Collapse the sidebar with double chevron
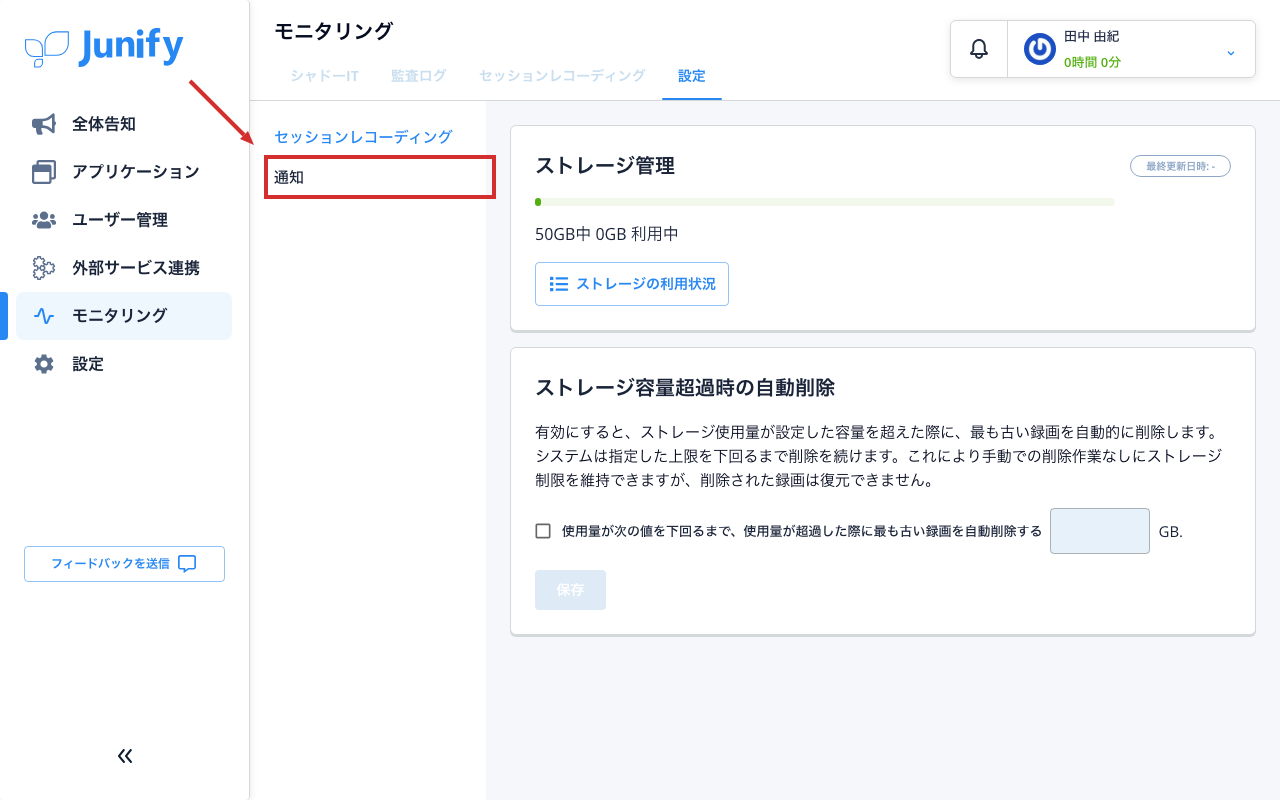The width and height of the screenshot is (1280, 800). coord(125,756)
